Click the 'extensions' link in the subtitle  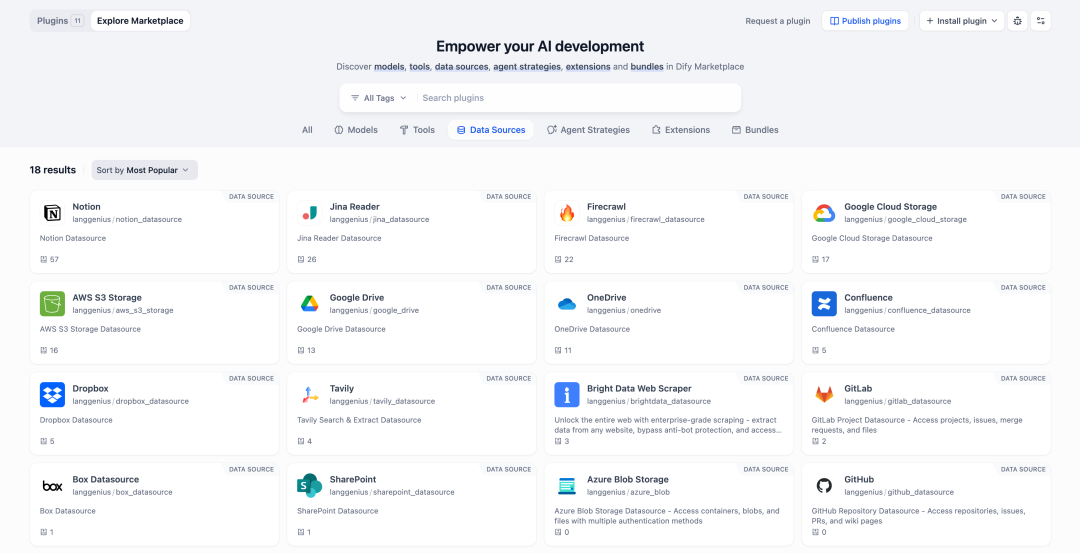(x=588, y=67)
